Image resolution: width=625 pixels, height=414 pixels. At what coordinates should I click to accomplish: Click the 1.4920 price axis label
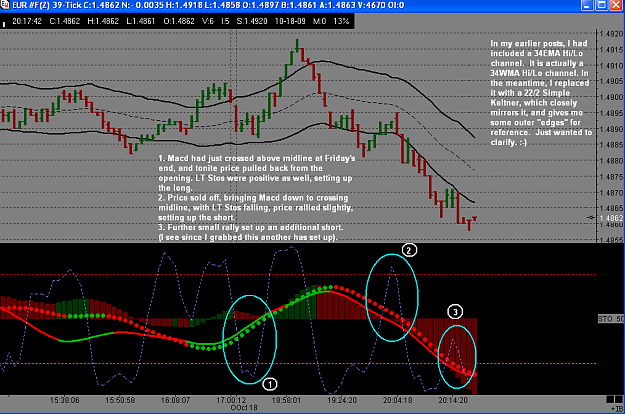point(611,34)
